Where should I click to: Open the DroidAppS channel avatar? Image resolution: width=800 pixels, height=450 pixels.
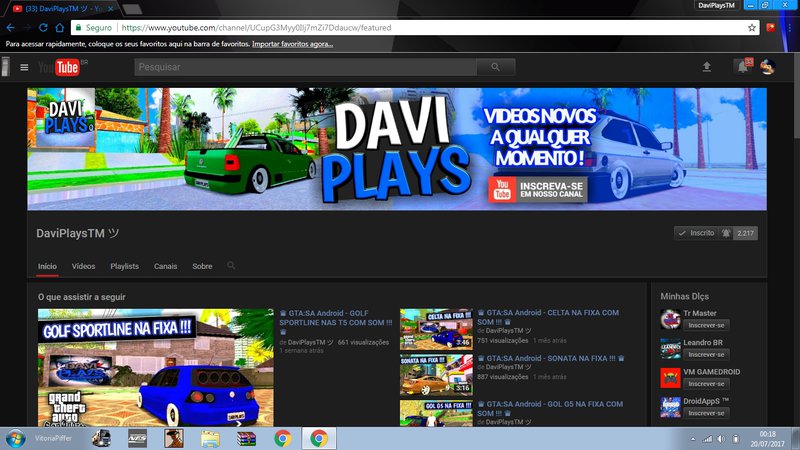click(x=670, y=407)
